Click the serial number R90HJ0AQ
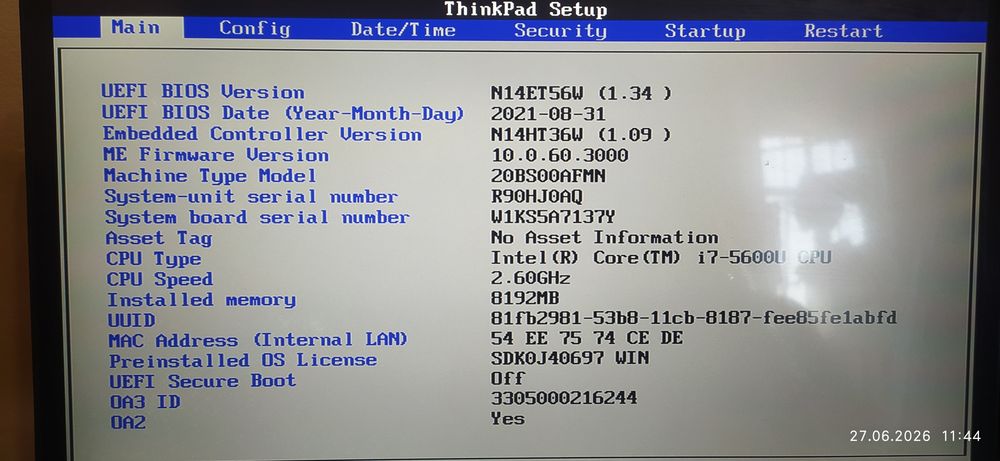 point(536,196)
